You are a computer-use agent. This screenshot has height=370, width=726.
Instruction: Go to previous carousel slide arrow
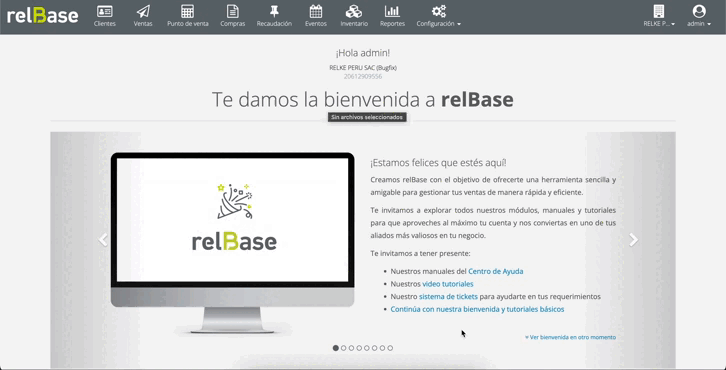103,239
